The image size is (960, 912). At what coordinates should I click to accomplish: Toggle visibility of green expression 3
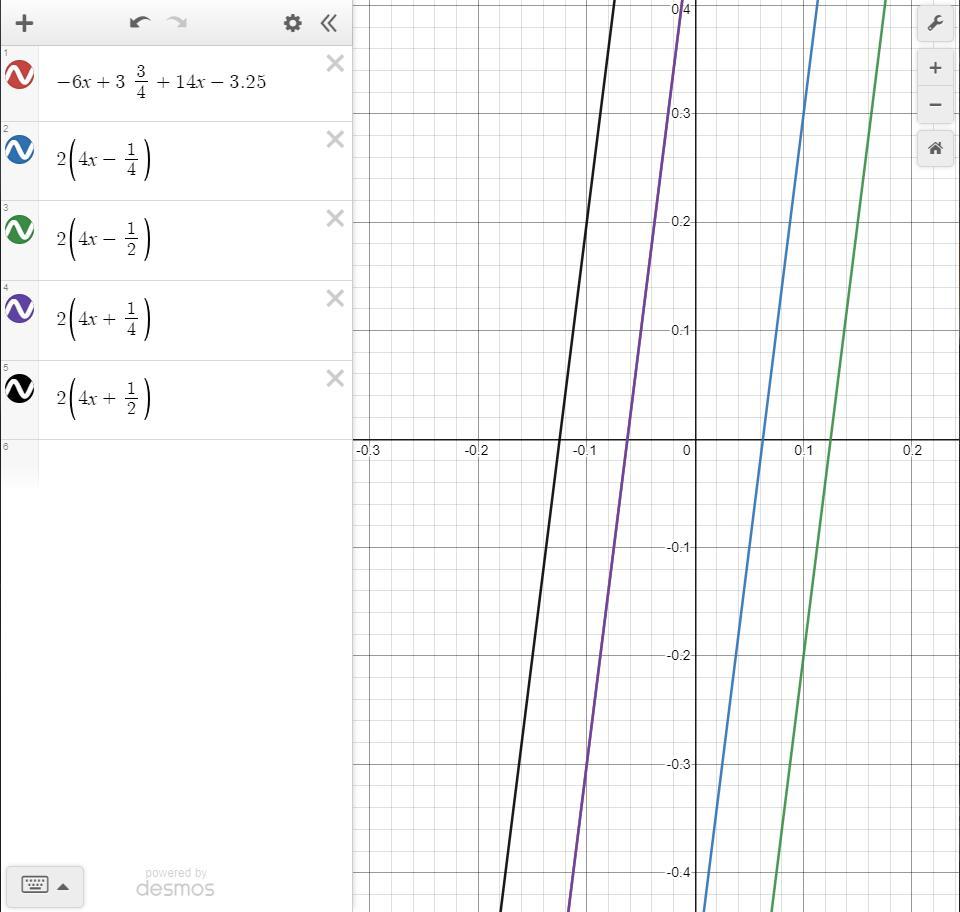coord(20,230)
